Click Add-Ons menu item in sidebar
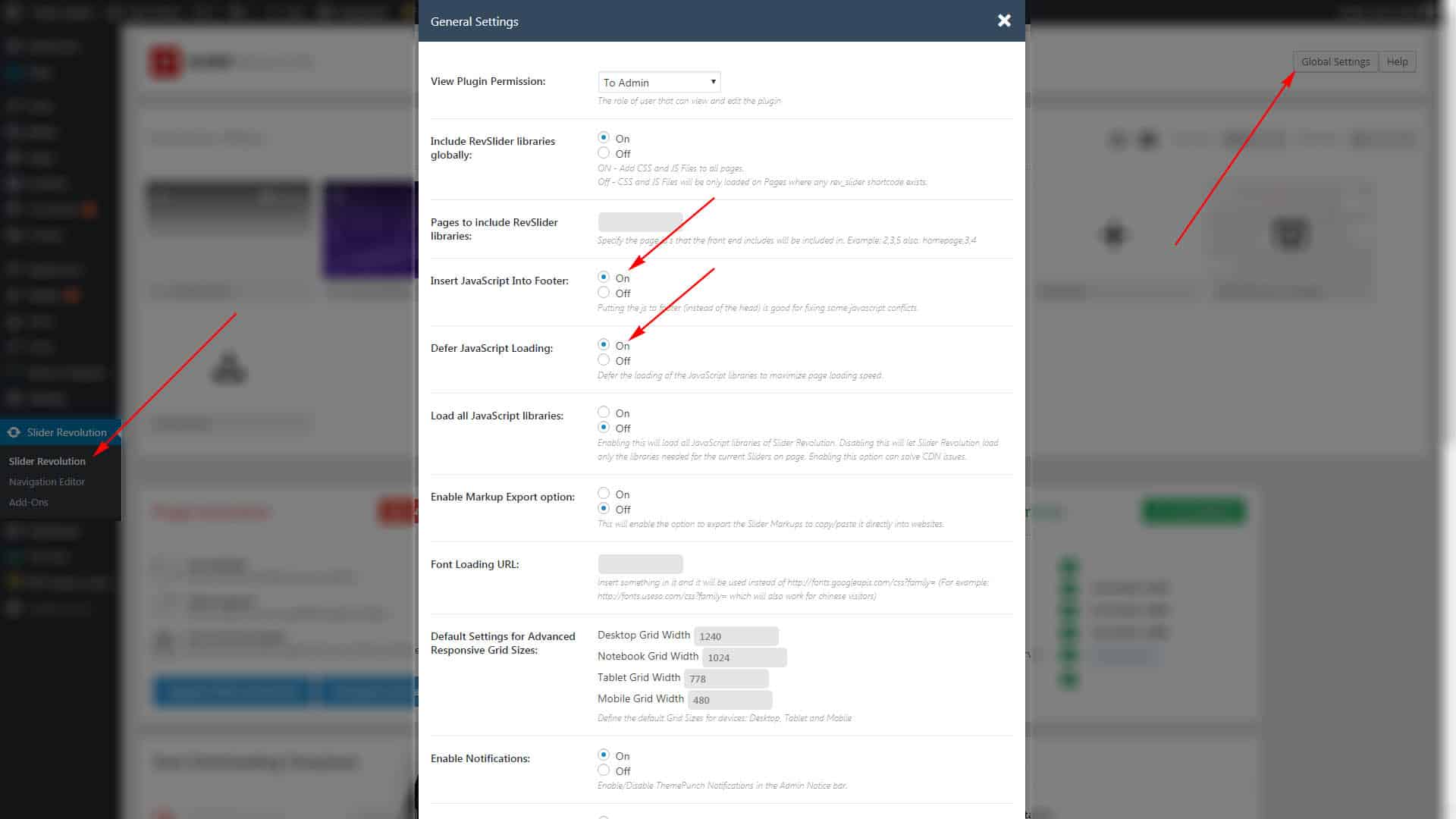 pos(28,501)
